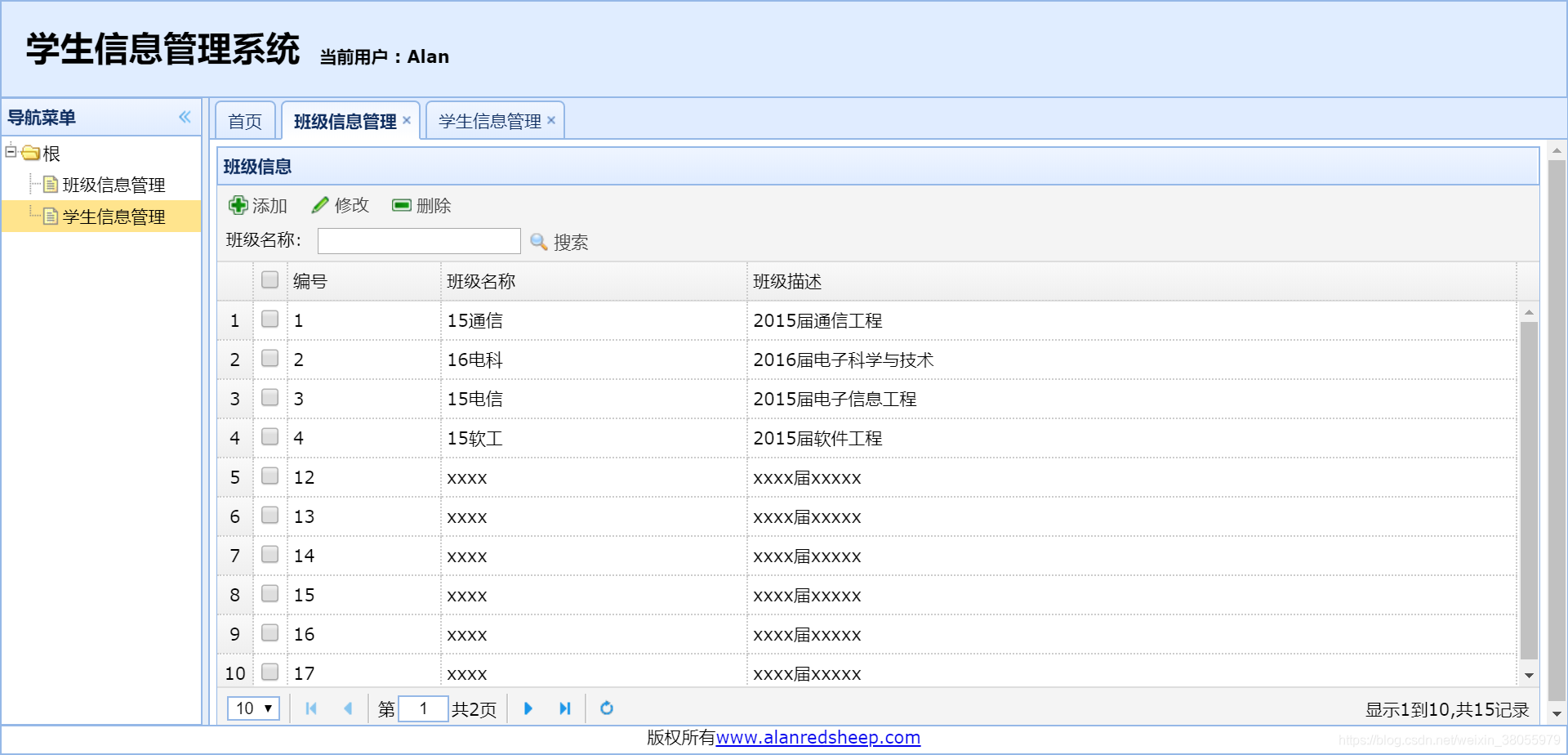Select the 根 label in the tree
This screenshot has height=755, width=1568.
(51, 154)
